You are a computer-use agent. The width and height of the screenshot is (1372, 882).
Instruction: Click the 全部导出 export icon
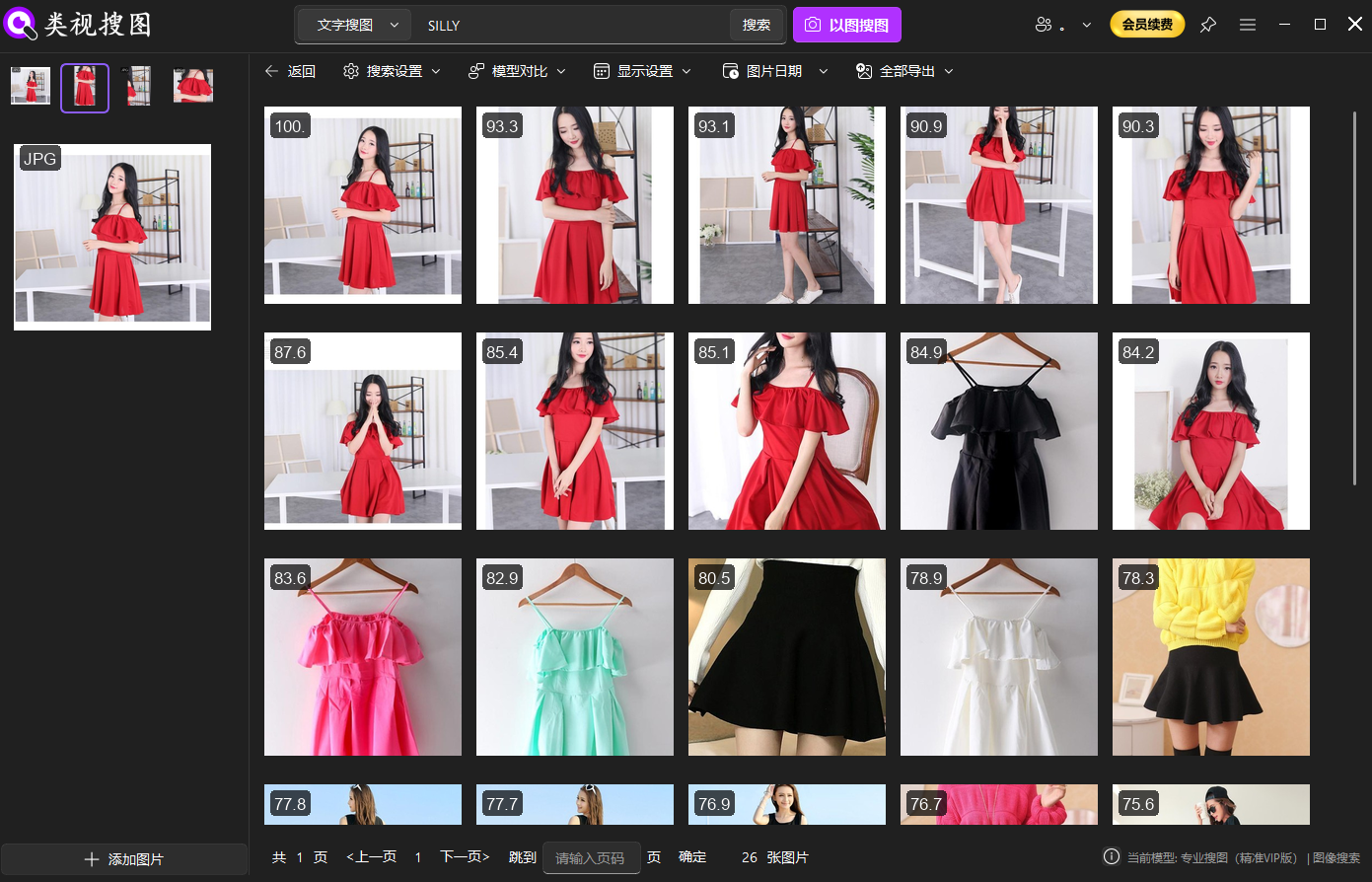click(862, 70)
